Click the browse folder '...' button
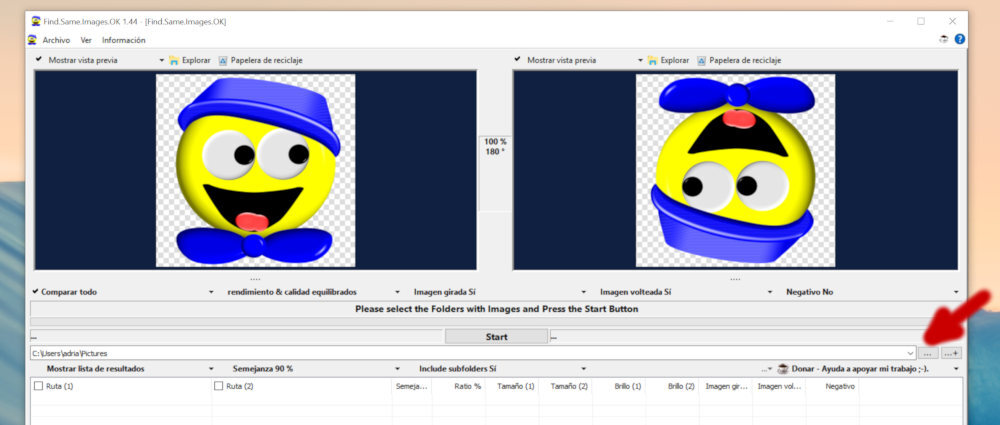The image size is (1000, 425). click(x=927, y=353)
